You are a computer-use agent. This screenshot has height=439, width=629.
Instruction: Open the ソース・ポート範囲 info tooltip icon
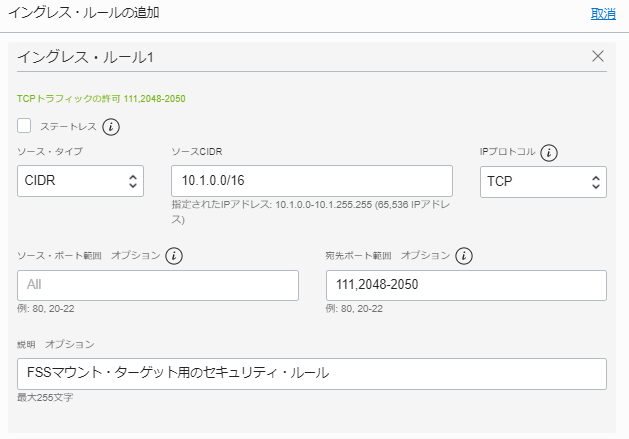175,256
